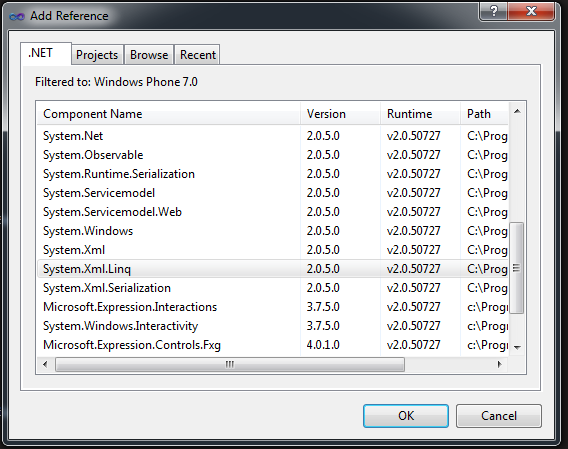568x449 pixels.
Task: Switch to the Projects tab
Action: coord(97,55)
